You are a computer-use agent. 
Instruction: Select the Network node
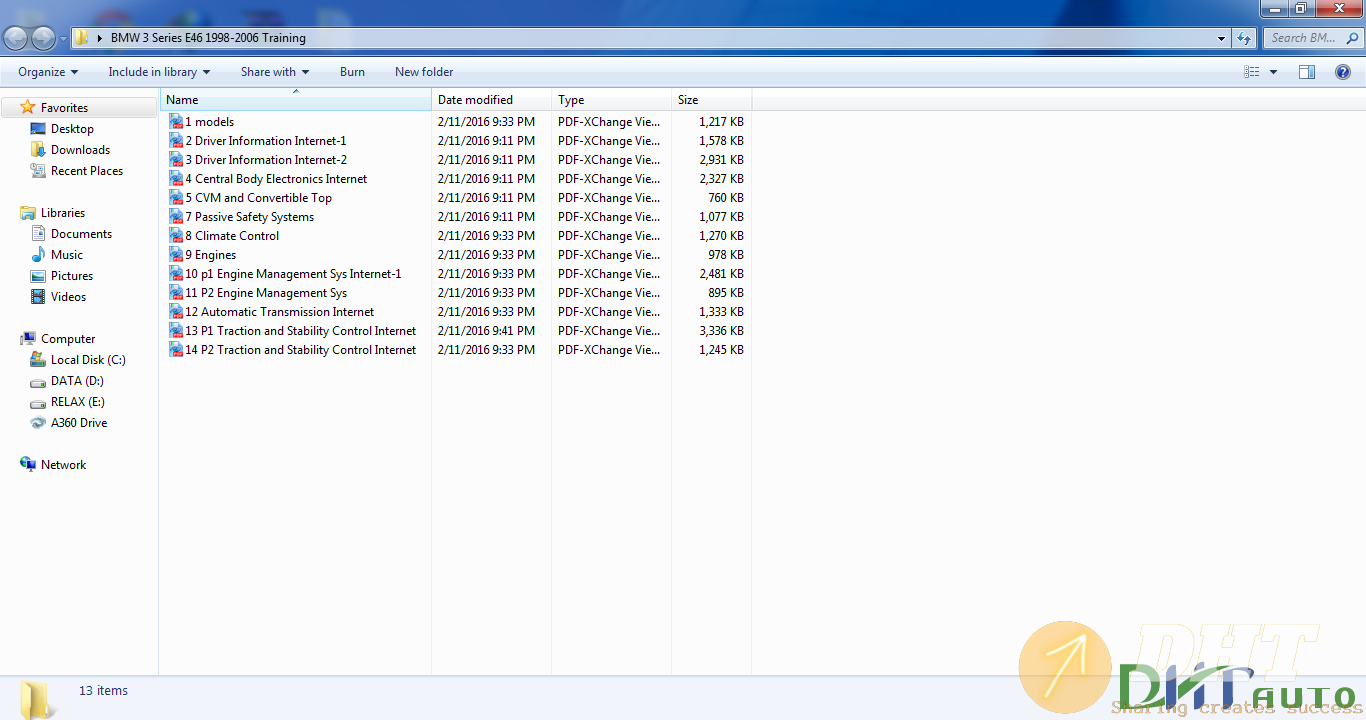(63, 465)
